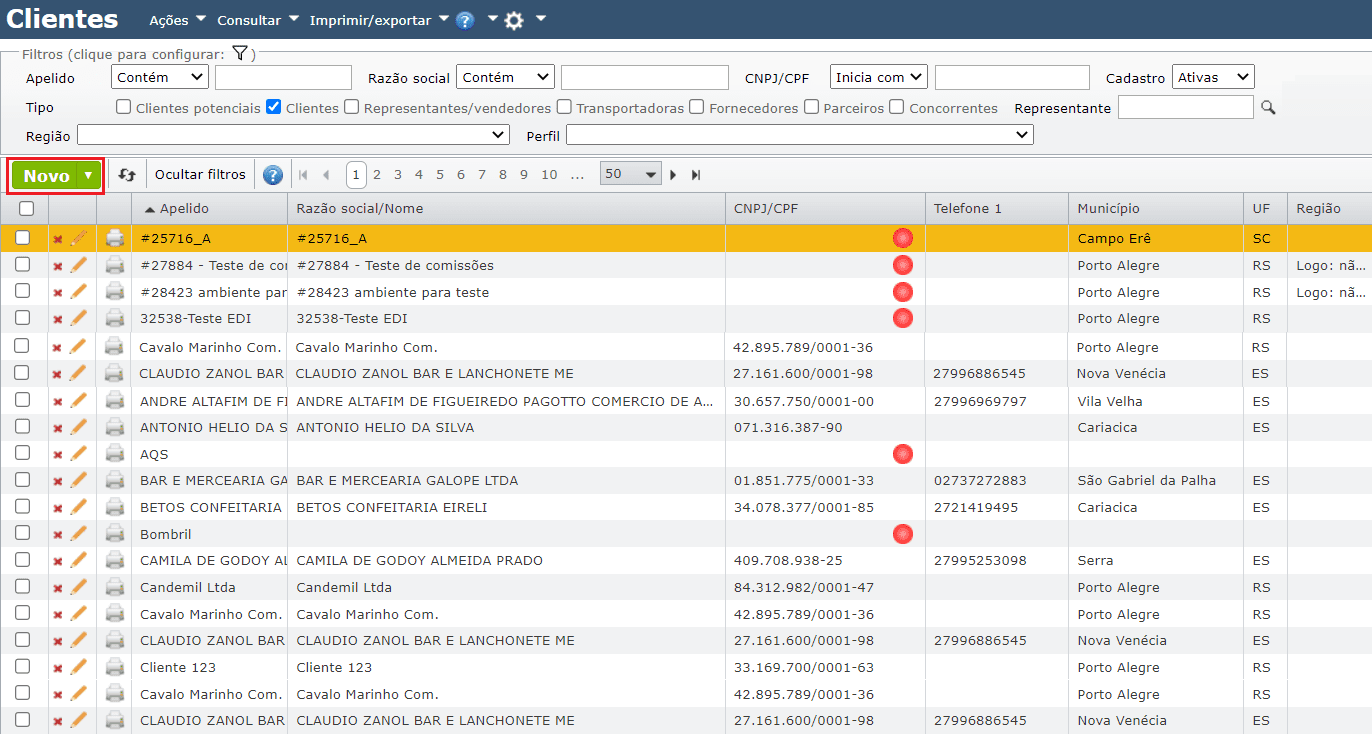Select cell 'Campo Erê' in Município column
This screenshot has width=1372, height=734.
[1114, 239]
